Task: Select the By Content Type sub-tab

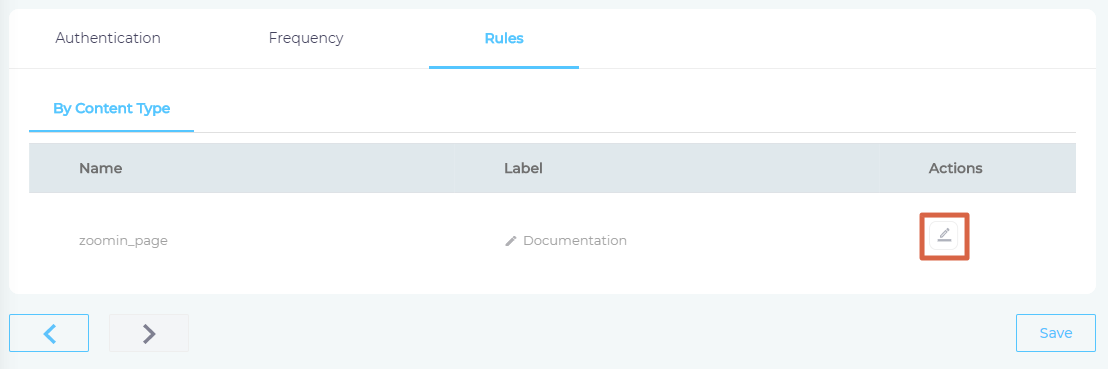Action: point(112,108)
